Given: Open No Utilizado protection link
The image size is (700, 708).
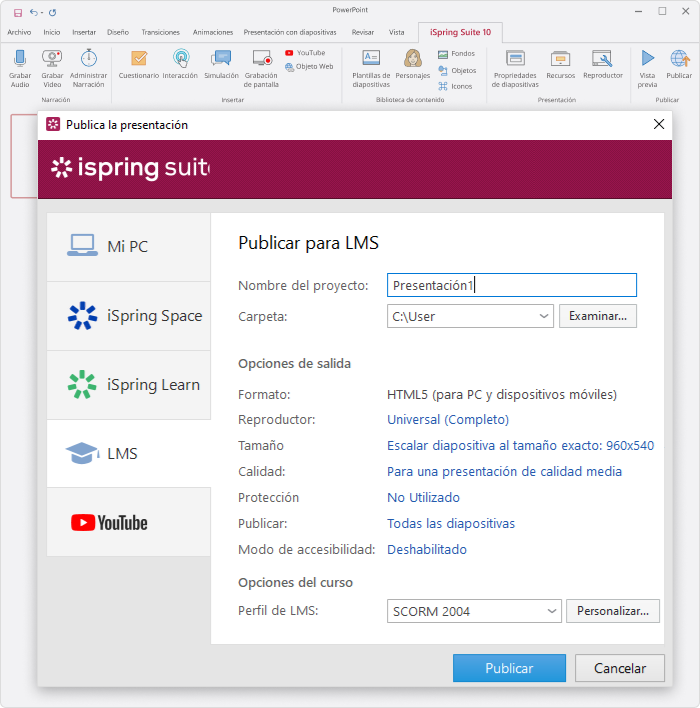Looking at the screenshot, I should [423, 498].
